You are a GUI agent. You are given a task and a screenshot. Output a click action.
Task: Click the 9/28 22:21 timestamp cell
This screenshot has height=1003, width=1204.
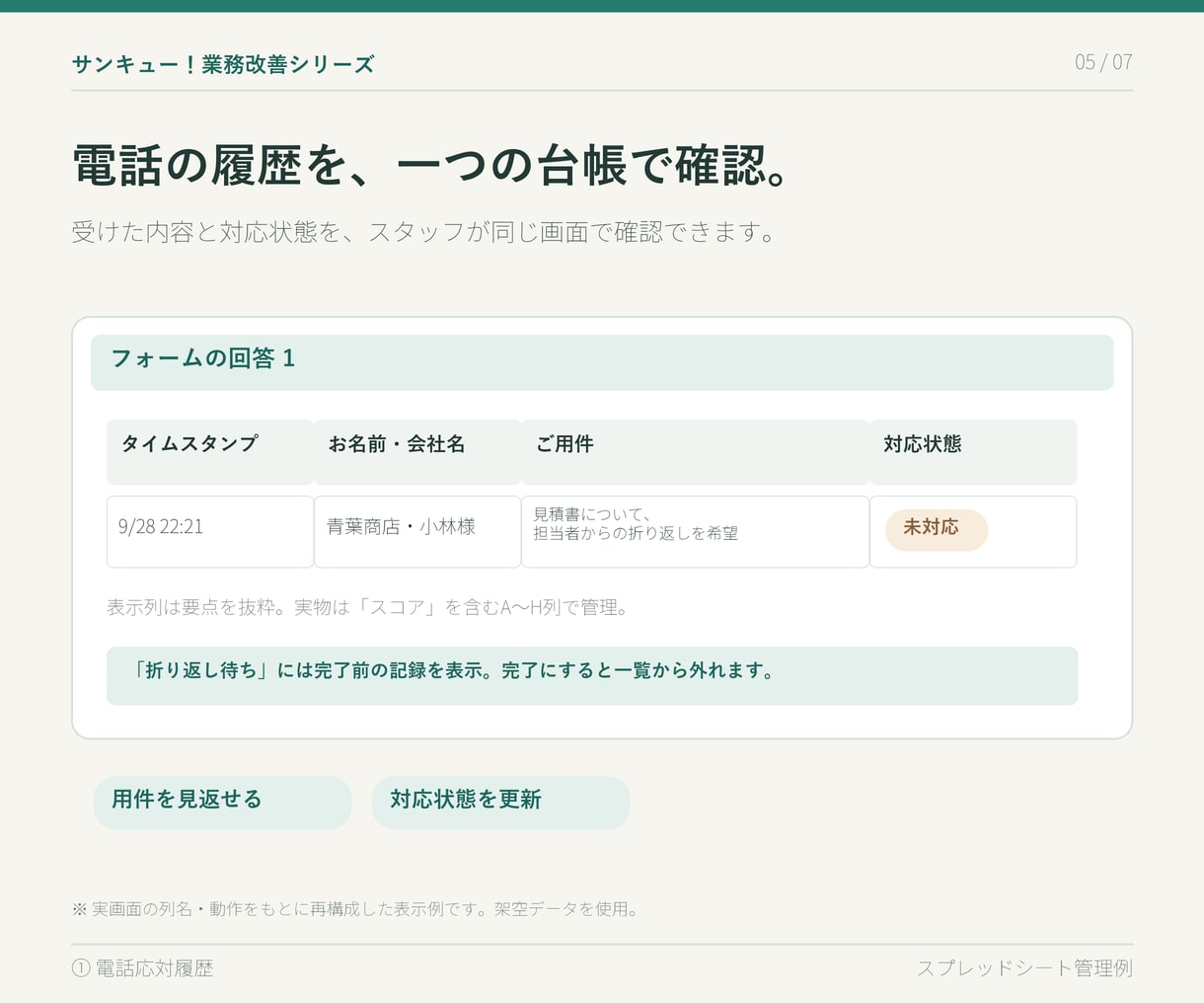pos(210,531)
